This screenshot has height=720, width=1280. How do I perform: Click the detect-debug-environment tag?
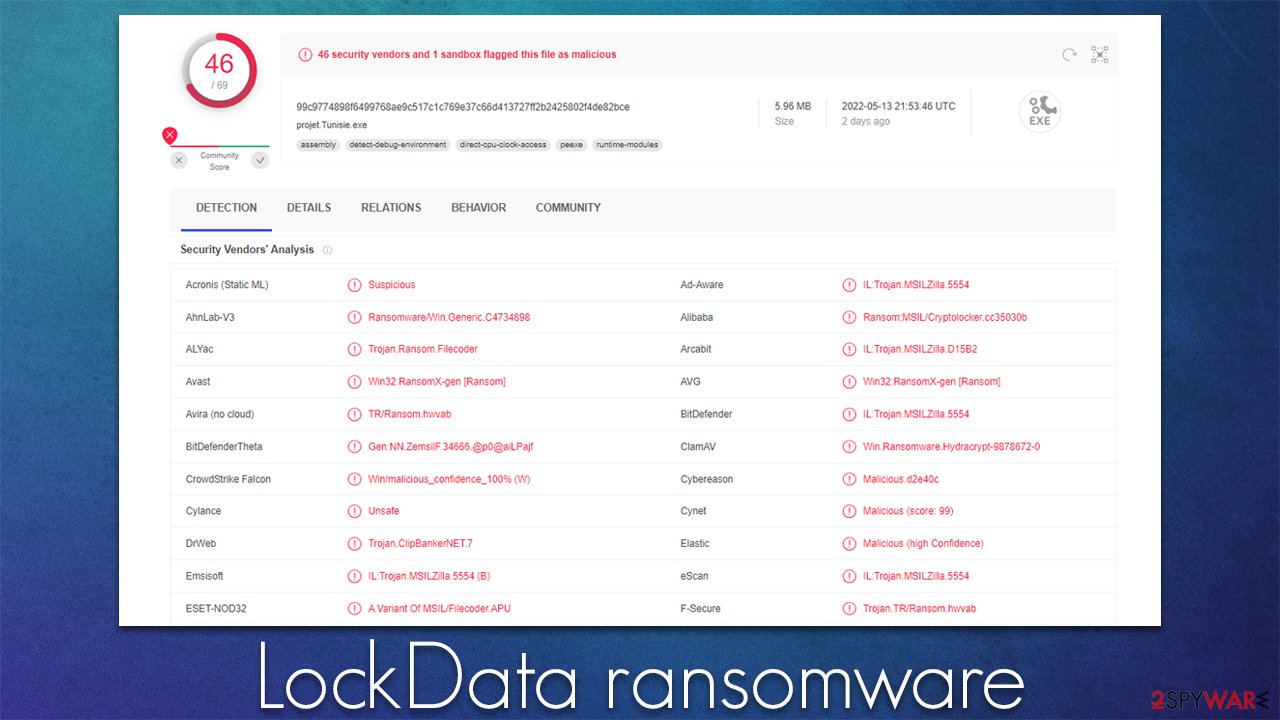pos(398,145)
